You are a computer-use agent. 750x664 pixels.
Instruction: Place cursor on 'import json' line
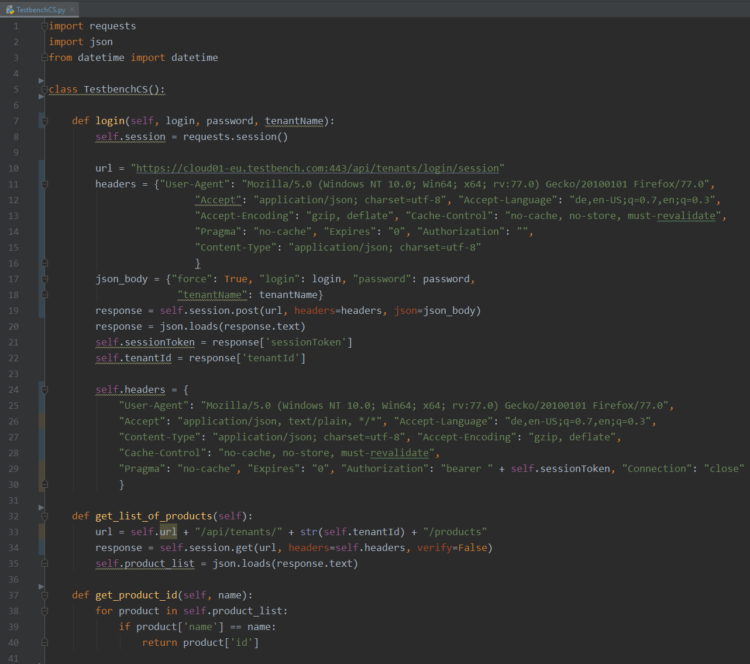pos(81,42)
